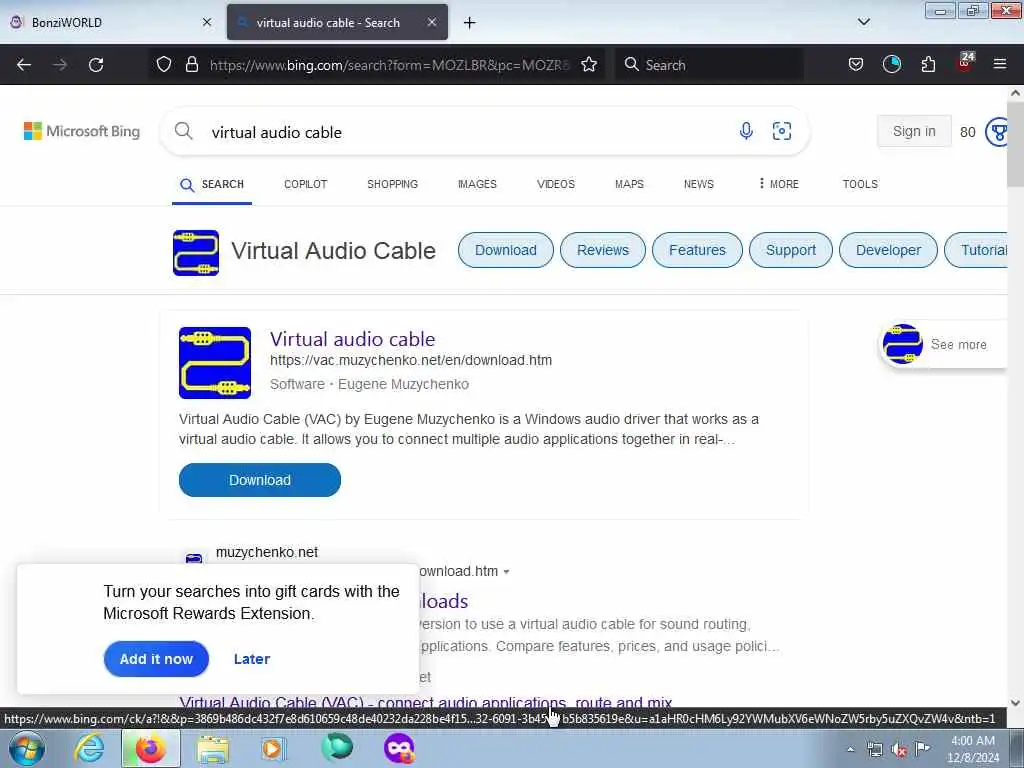Viewport: 1024px width, 768px height.
Task: Open the tracking protection shield icon
Action: coord(164,64)
